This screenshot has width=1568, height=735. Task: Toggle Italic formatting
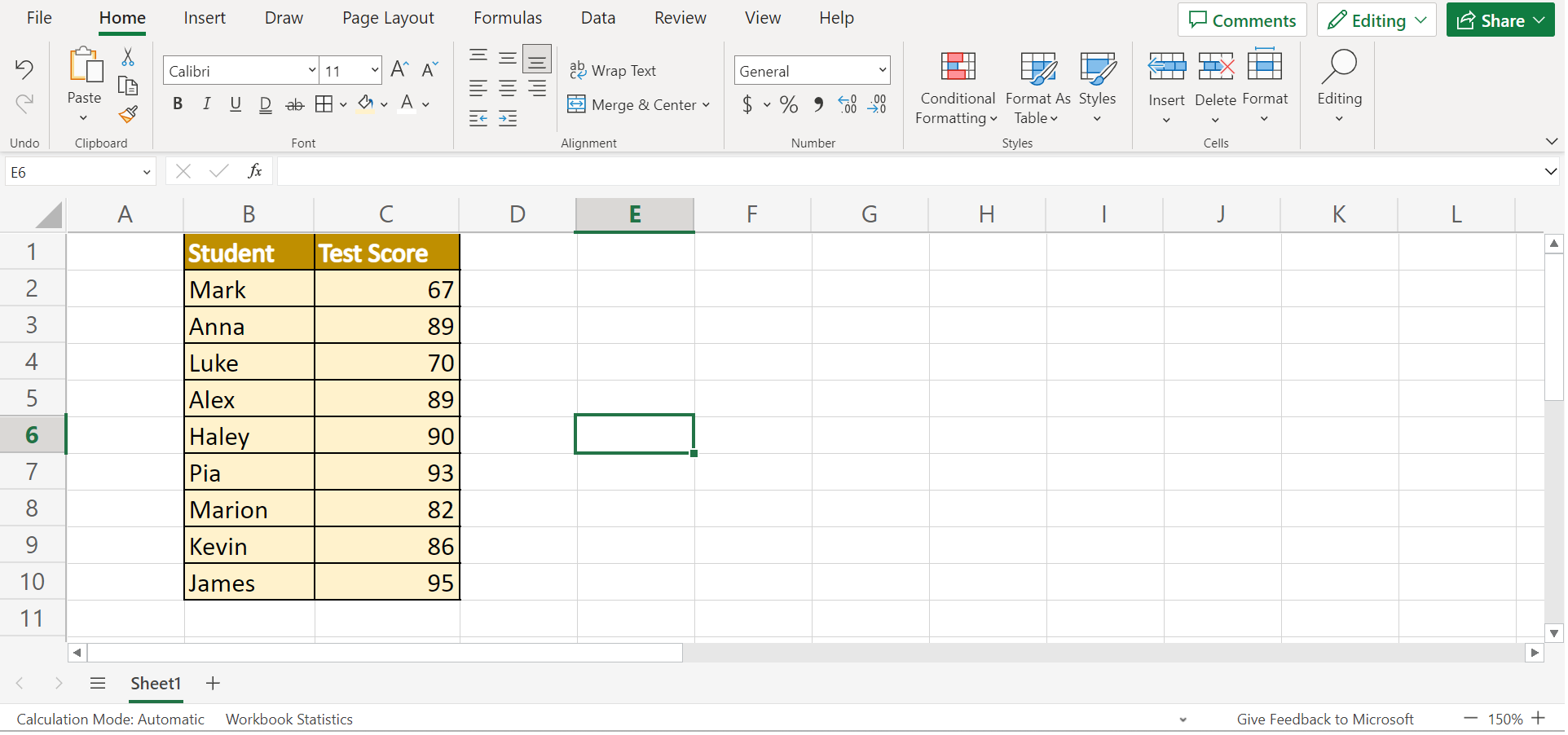click(207, 104)
